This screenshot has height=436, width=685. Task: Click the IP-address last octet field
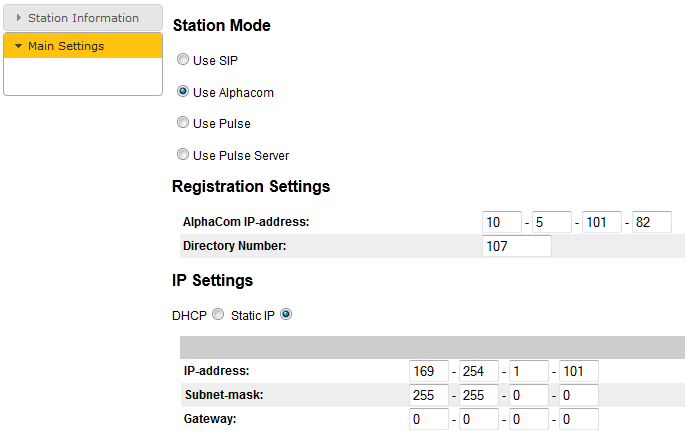579,372
